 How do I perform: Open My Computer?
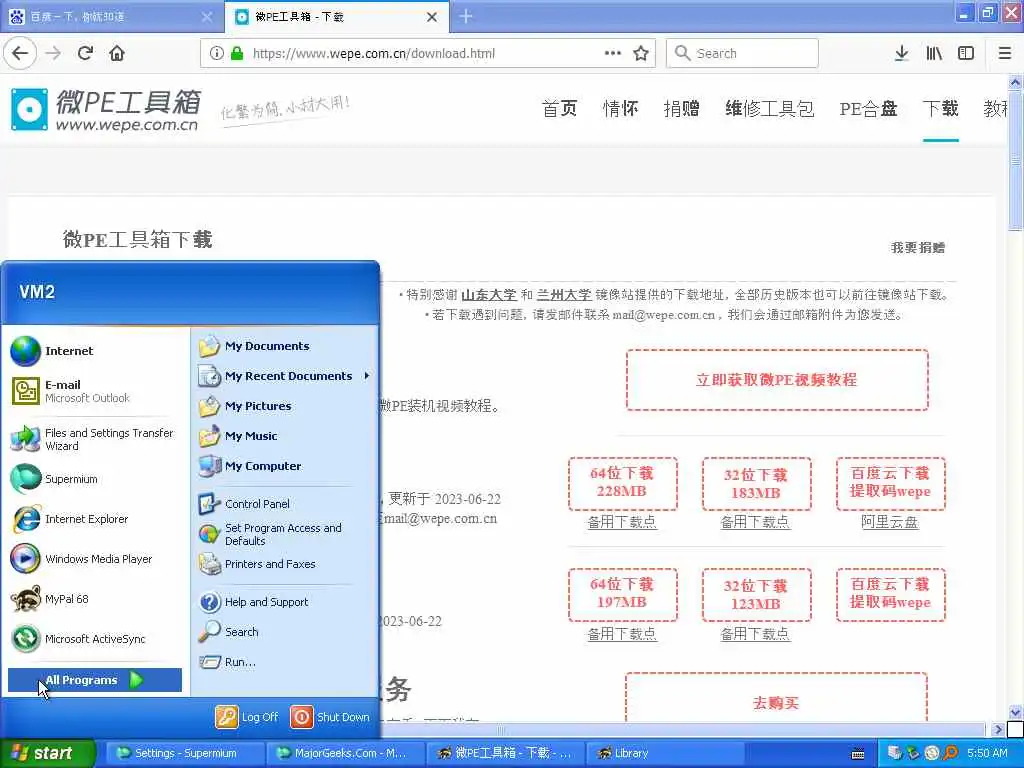coord(284,466)
